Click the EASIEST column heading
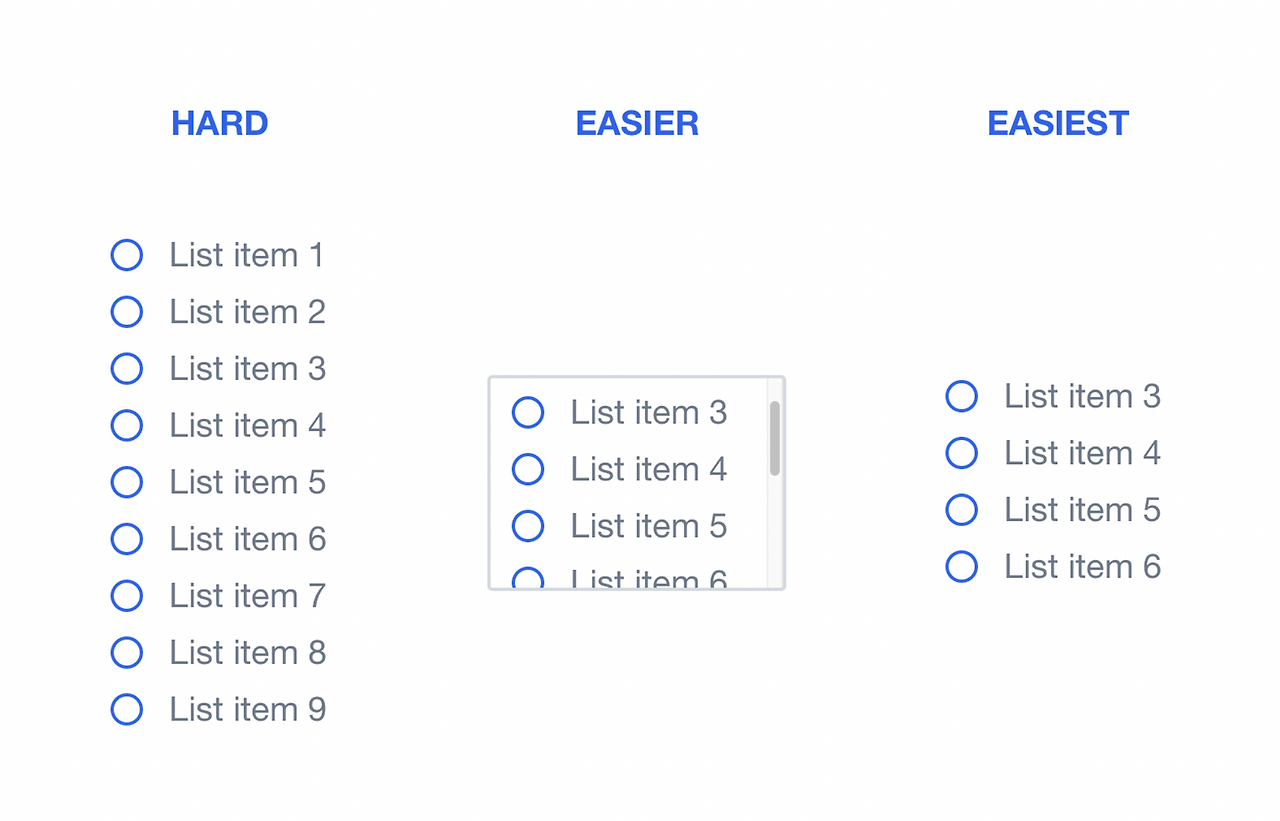This screenshot has height=821, width=1280. click(x=1058, y=124)
